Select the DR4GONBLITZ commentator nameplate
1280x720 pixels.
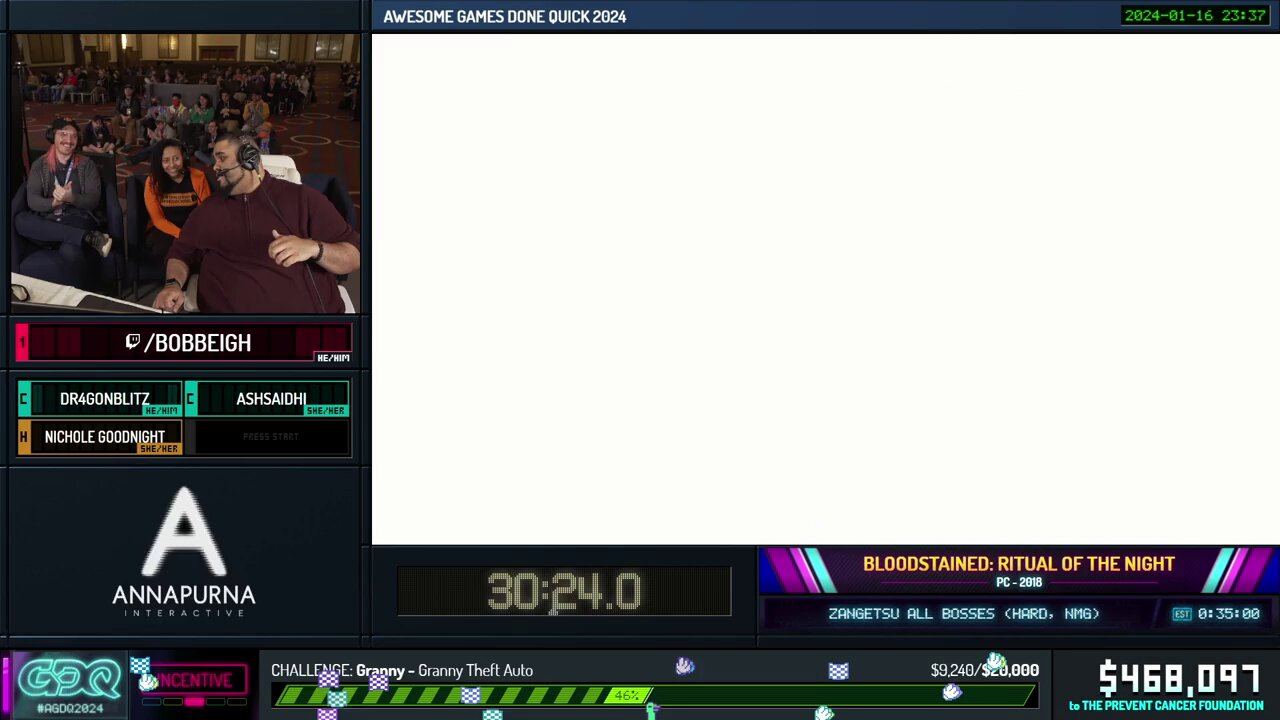[x=100, y=399]
